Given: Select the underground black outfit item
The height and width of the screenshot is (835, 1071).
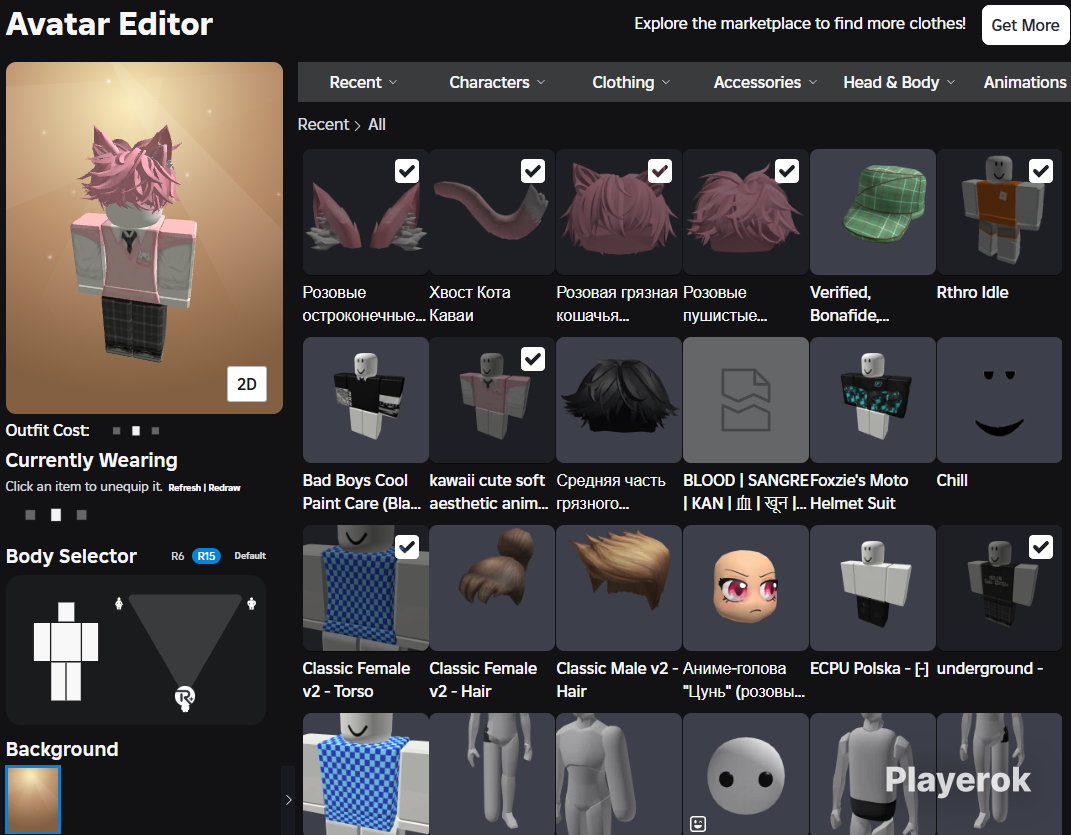Looking at the screenshot, I should (999, 588).
